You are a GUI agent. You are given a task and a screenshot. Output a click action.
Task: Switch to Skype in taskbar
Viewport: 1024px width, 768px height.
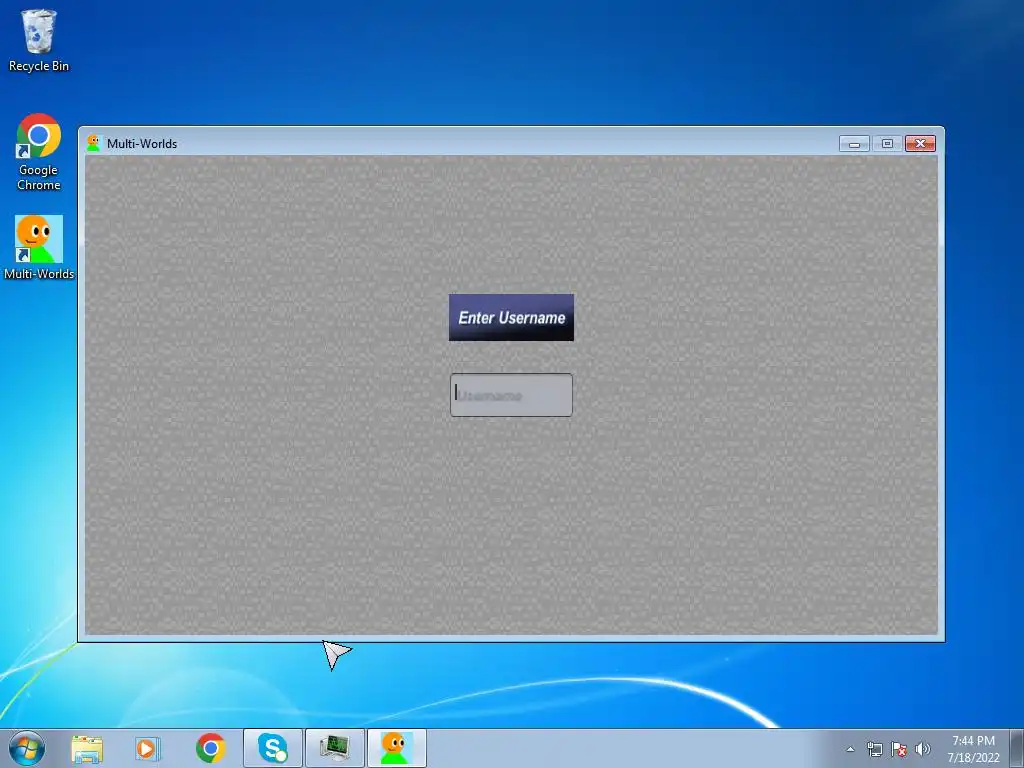[272, 748]
